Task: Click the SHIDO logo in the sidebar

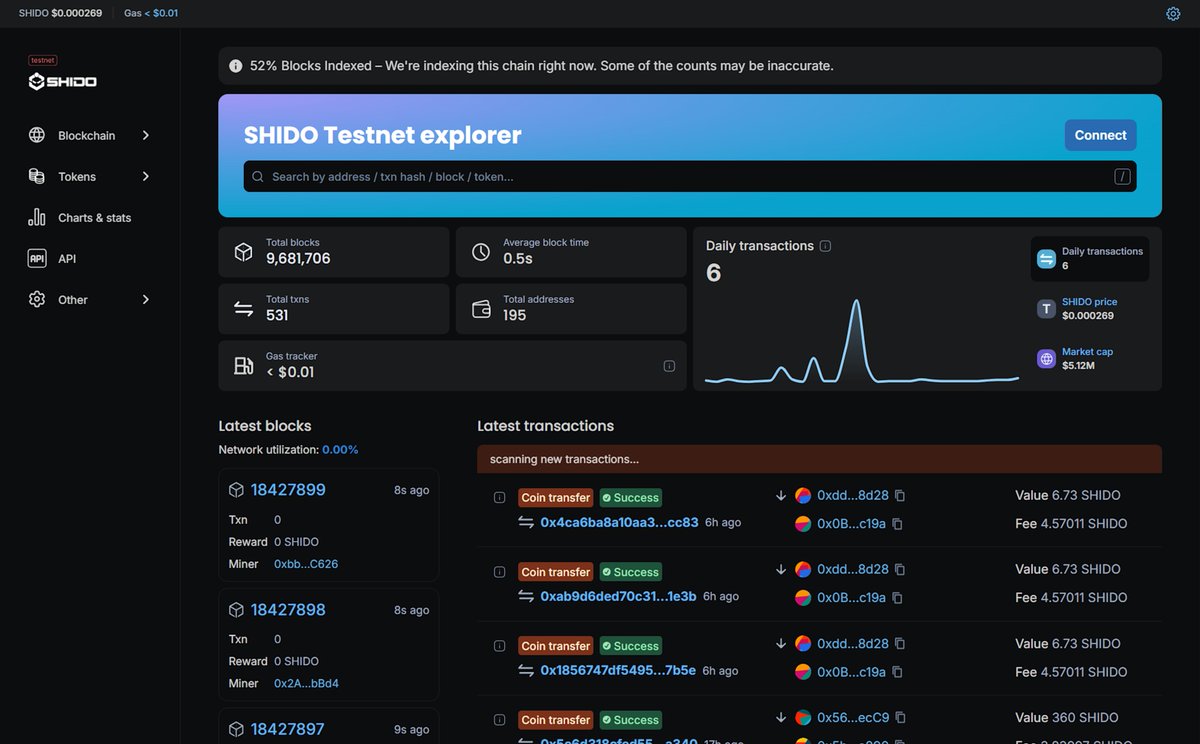Action: (62, 81)
